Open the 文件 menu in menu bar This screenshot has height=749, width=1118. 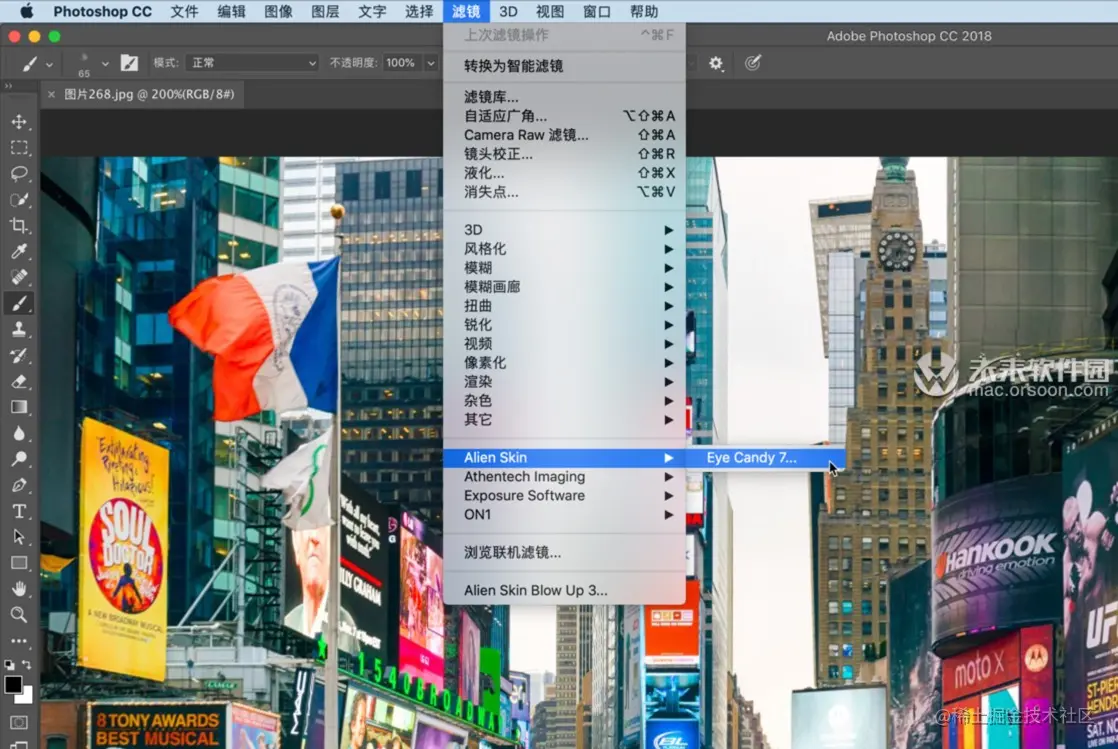[185, 11]
